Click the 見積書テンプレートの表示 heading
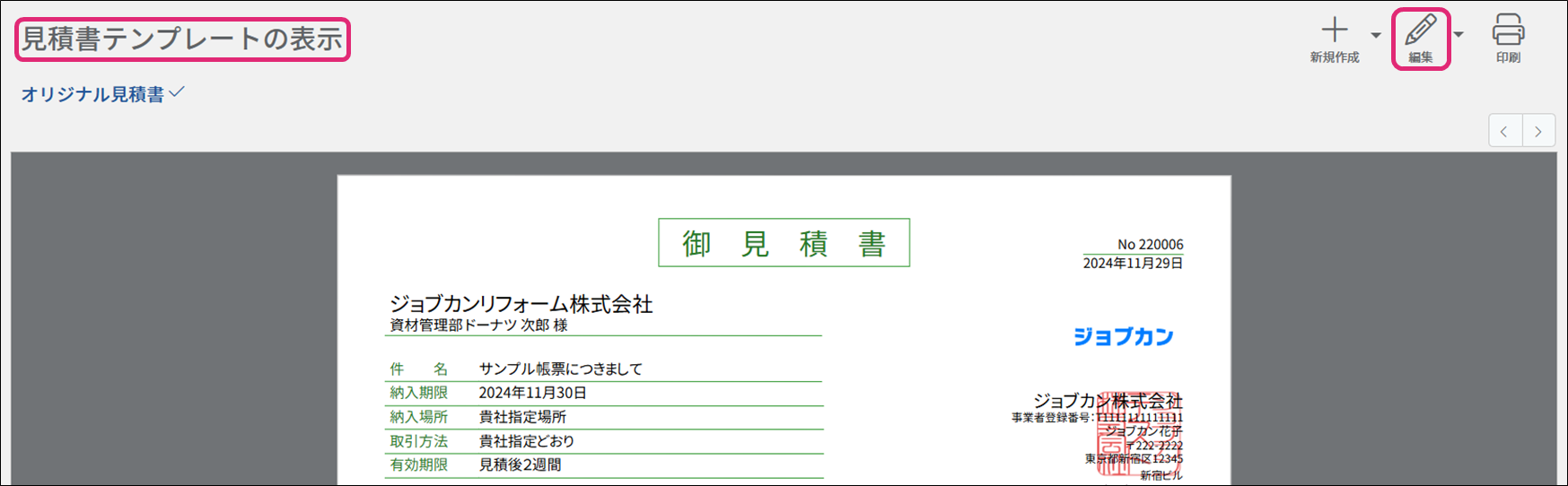Image resolution: width=1568 pixels, height=486 pixels. pos(182,39)
